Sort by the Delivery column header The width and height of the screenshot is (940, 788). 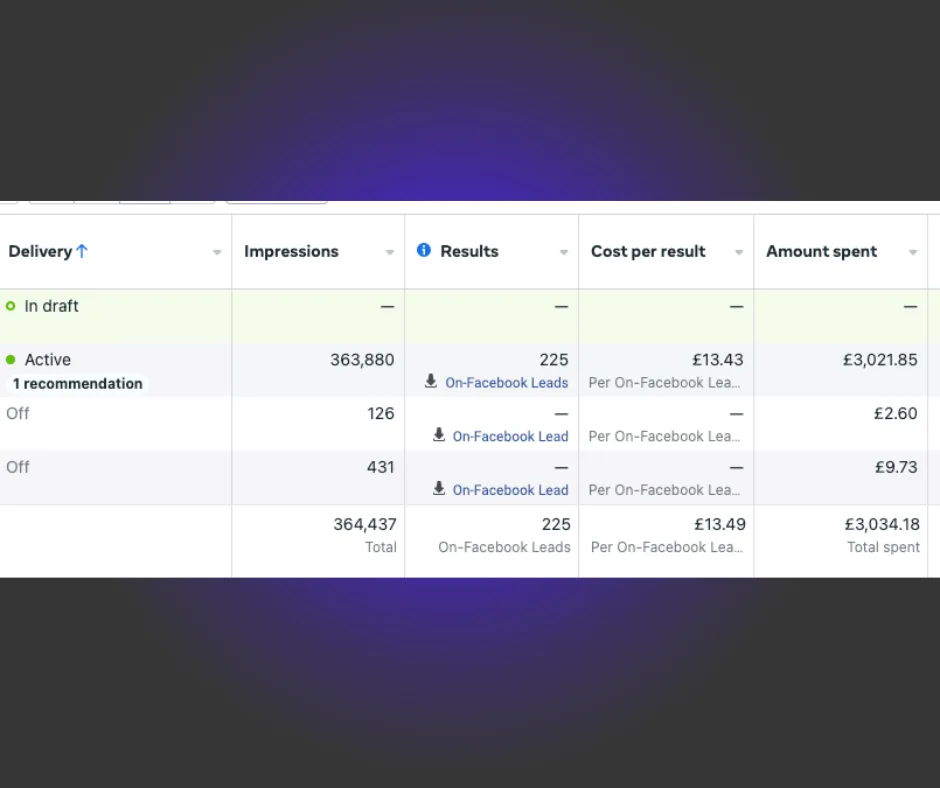tap(40, 251)
